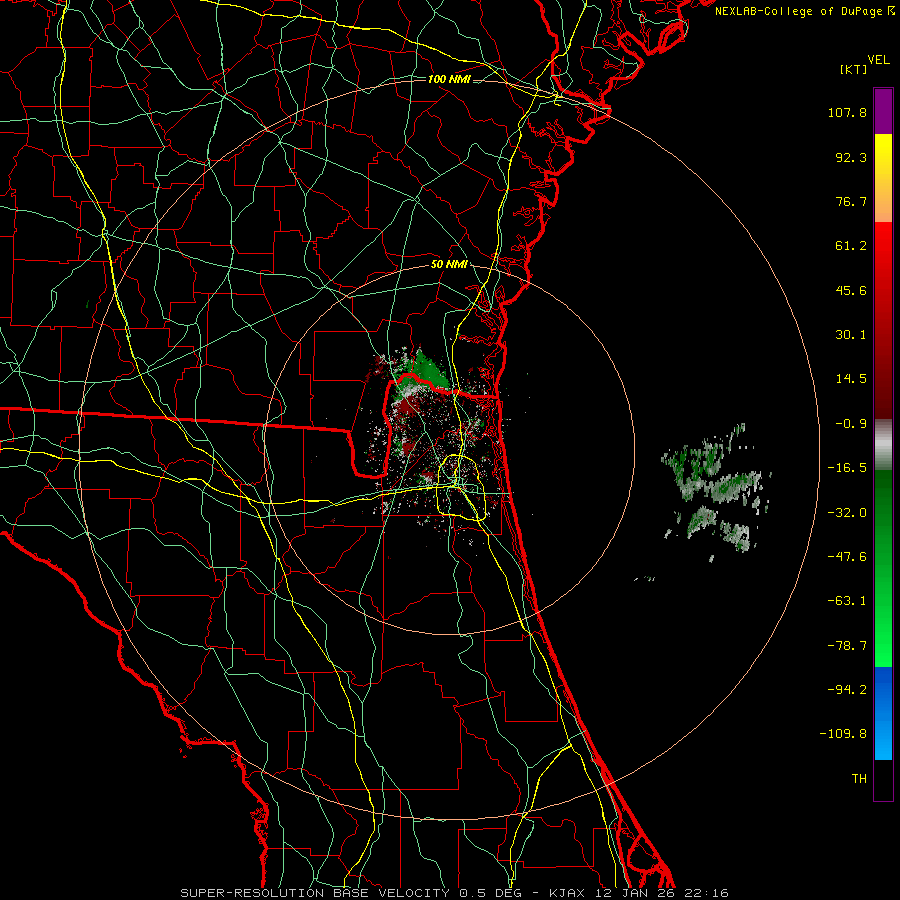Click the purple band of the velocity color bar
This screenshot has height=900, width=900.
pyautogui.click(x=883, y=111)
